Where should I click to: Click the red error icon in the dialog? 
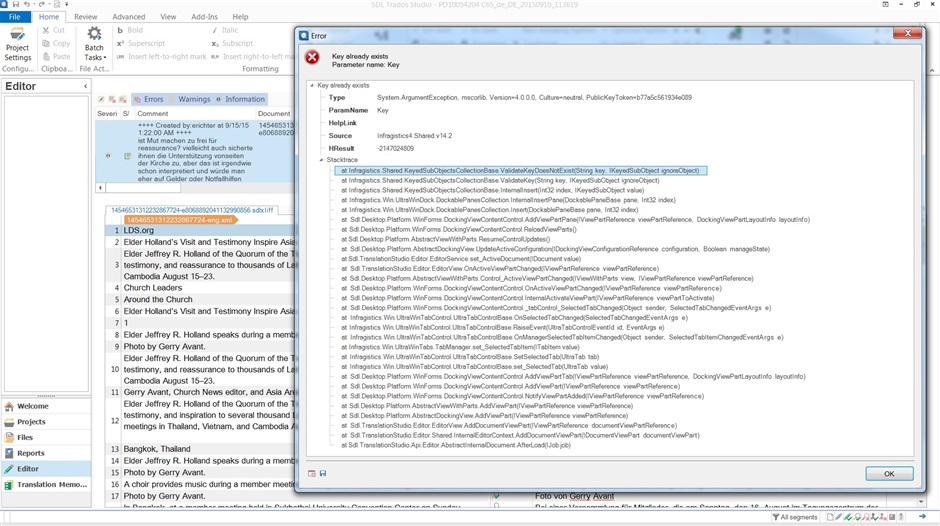(x=312, y=58)
